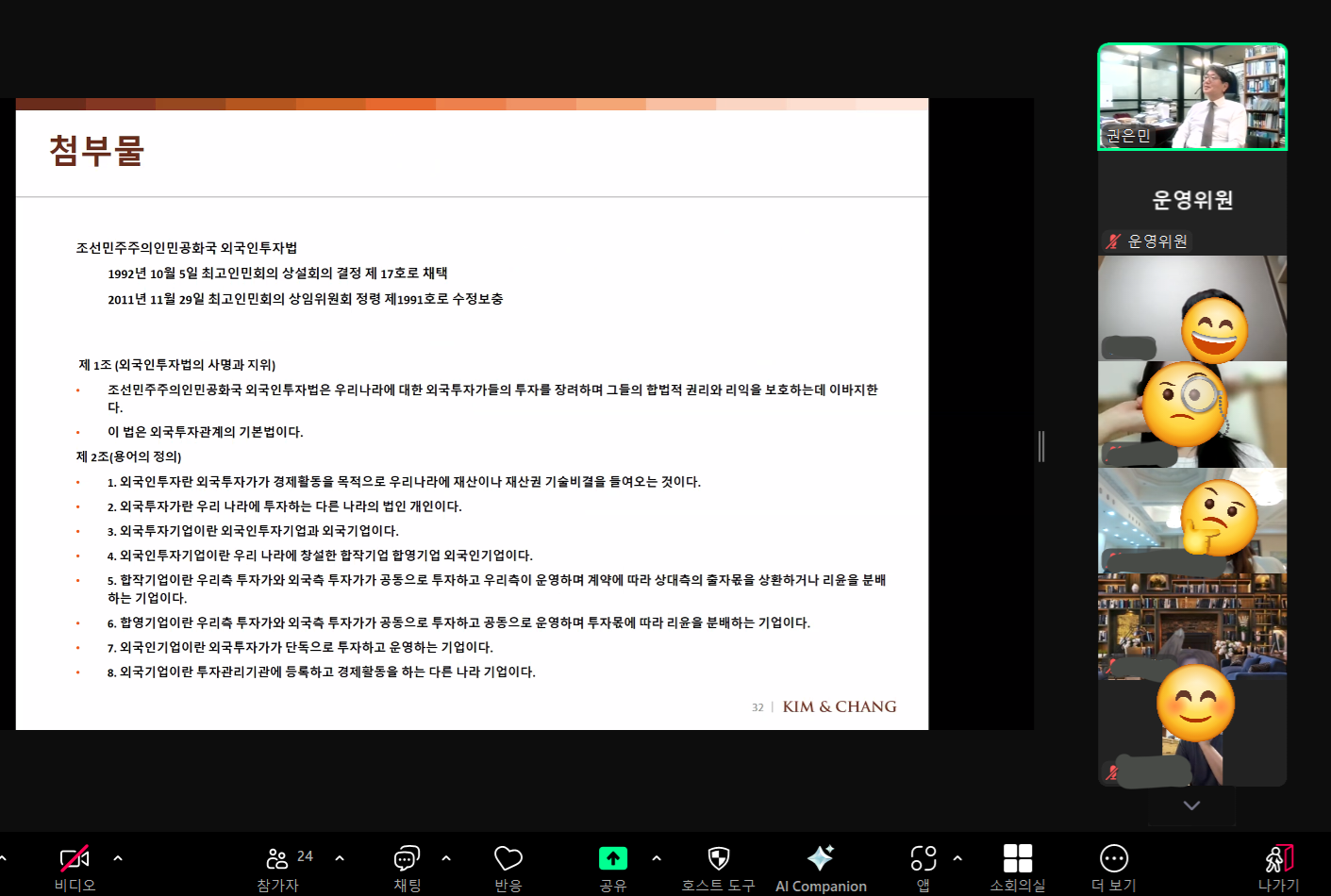Click the 운영위원 name label
The width and height of the screenshot is (1331, 896).
click(x=1157, y=241)
